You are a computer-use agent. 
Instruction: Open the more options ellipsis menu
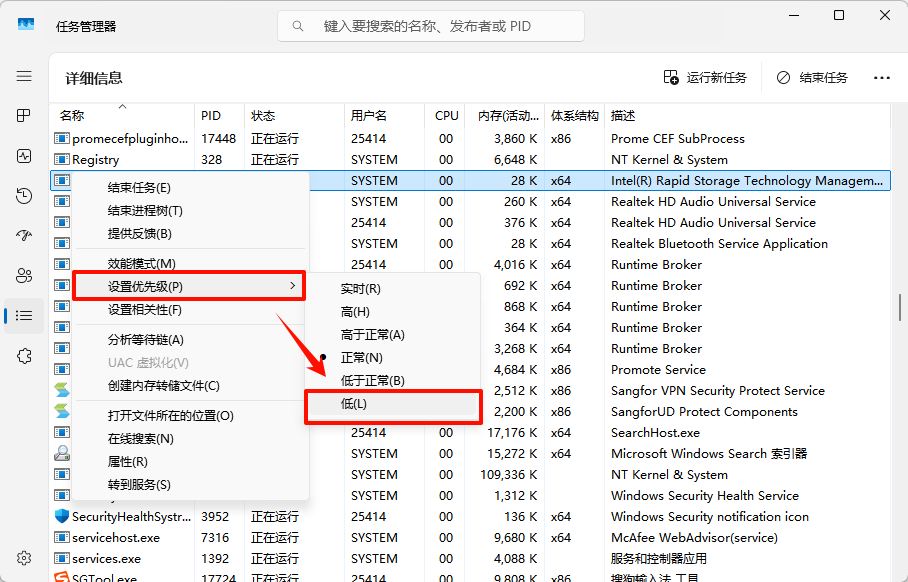click(x=880, y=77)
